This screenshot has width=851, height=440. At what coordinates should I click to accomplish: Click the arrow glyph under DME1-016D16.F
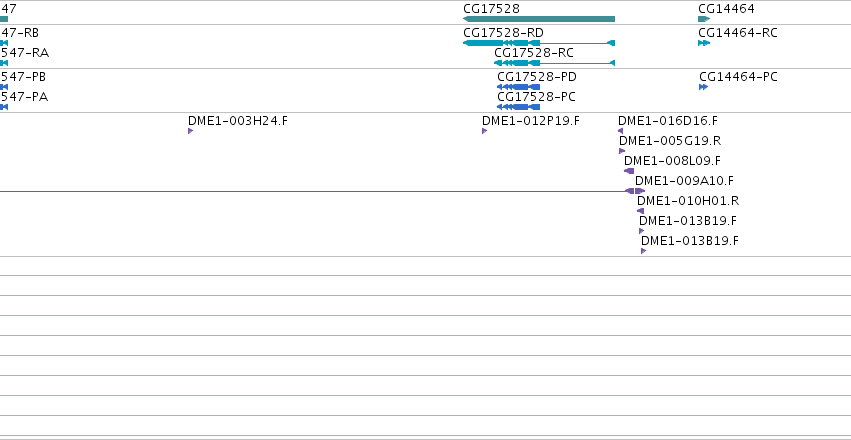coord(620,131)
